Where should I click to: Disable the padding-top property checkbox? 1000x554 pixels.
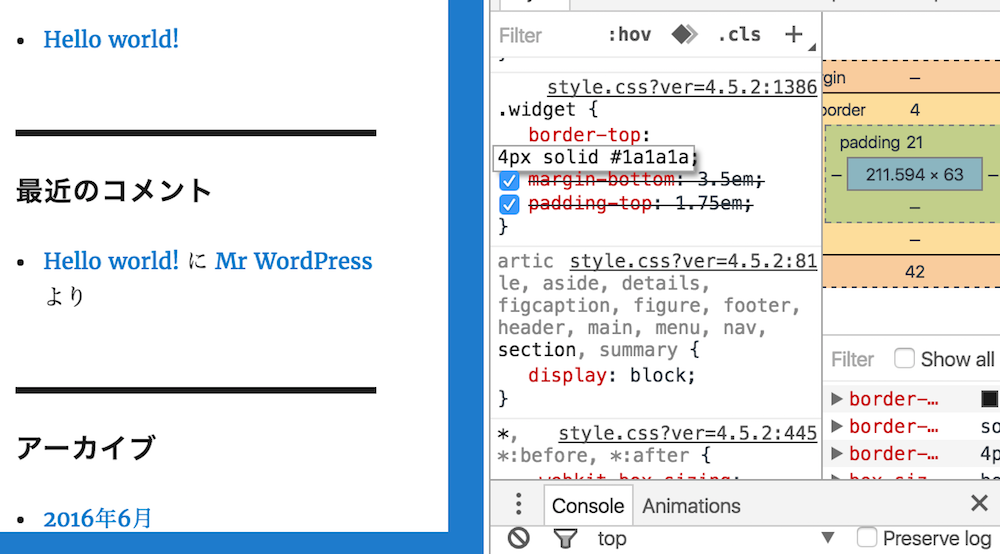(509, 204)
